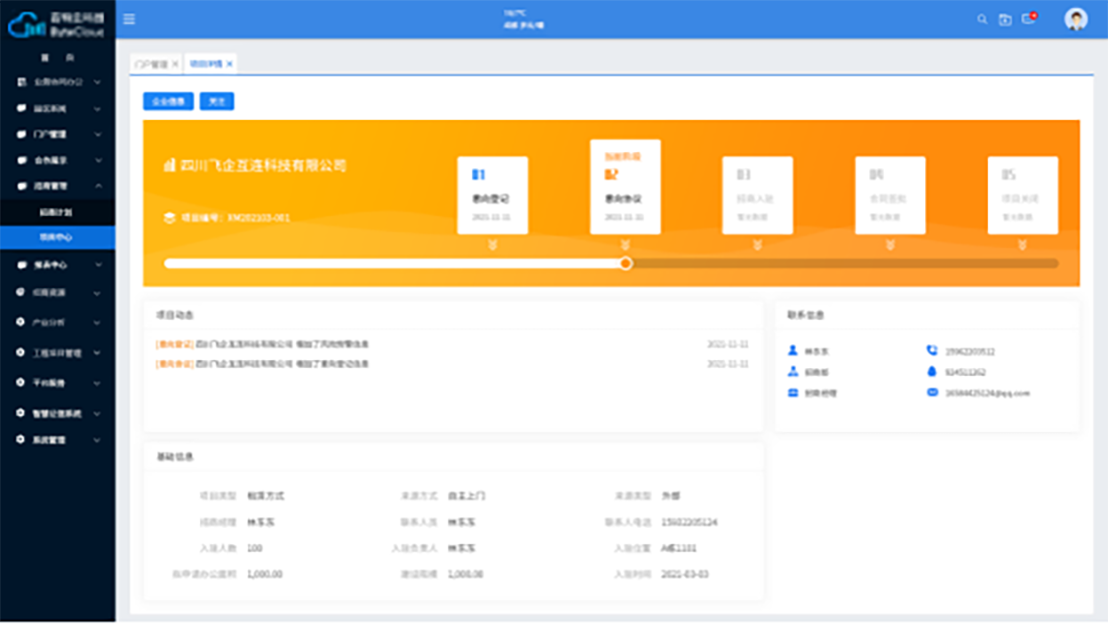This screenshot has width=1108, height=624.
Task: Switch to the 项目详情 tab
Action: [x=206, y=64]
